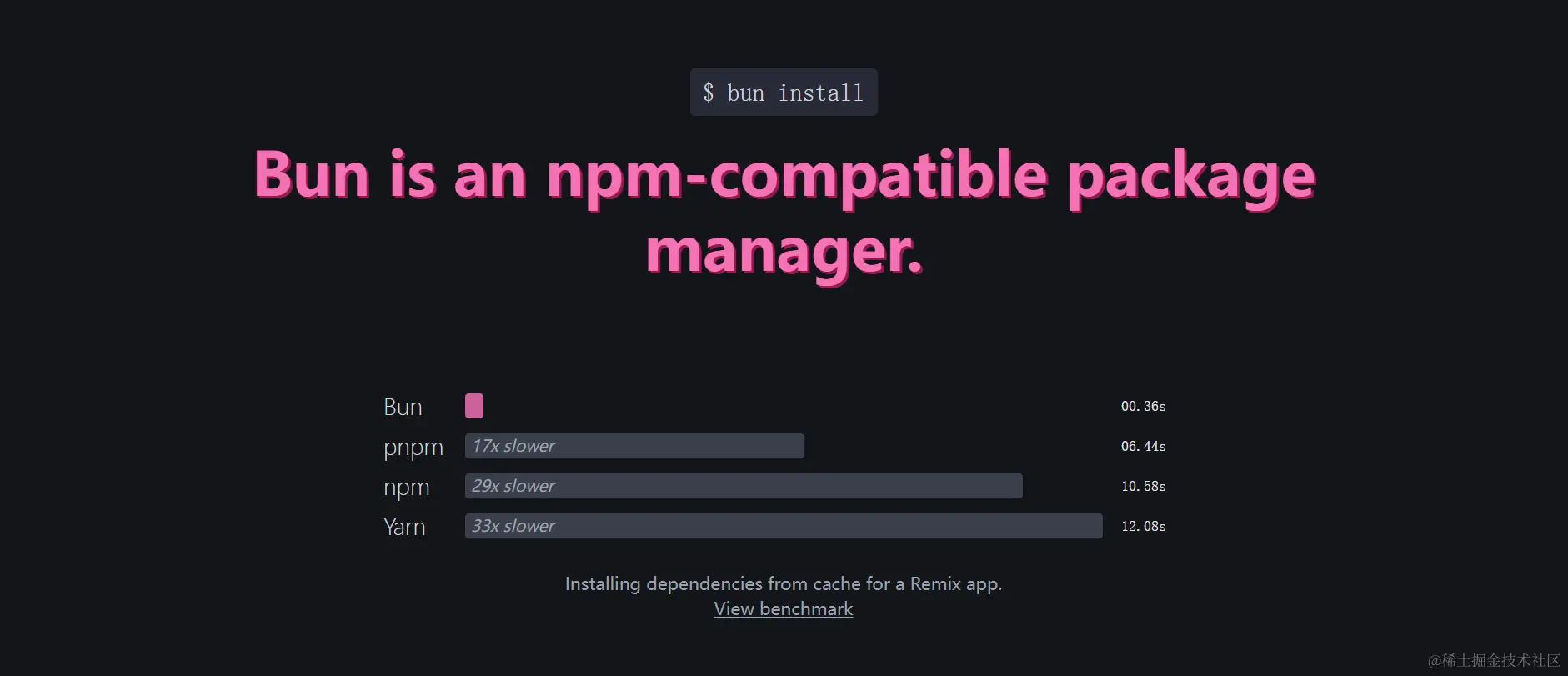This screenshot has height=676, width=1568.
Task: Click the pink Bun benchmark bar
Action: tap(474, 406)
